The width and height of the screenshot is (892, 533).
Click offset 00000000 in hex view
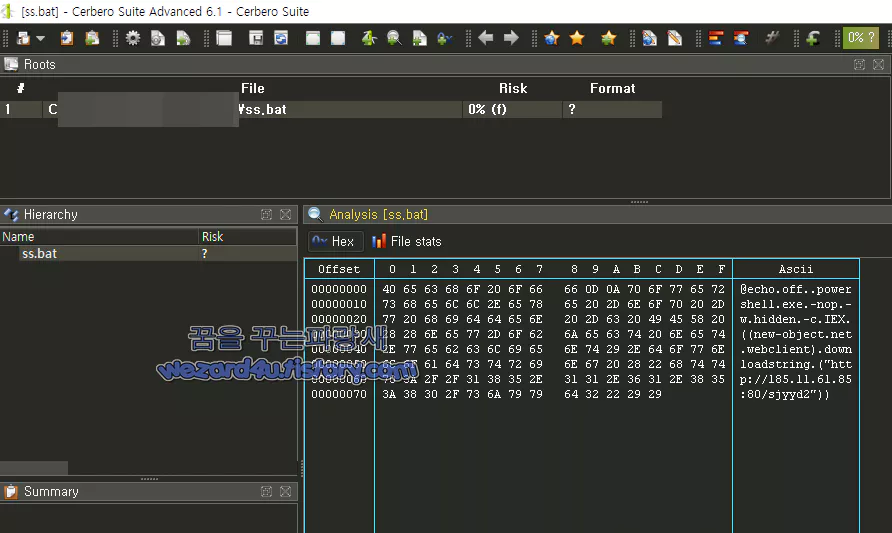coord(339,289)
